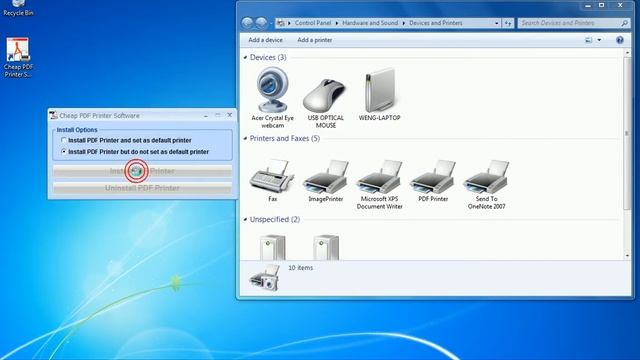The height and width of the screenshot is (360, 640).
Task: Click the Back navigation arrow
Action: coord(247,23)
